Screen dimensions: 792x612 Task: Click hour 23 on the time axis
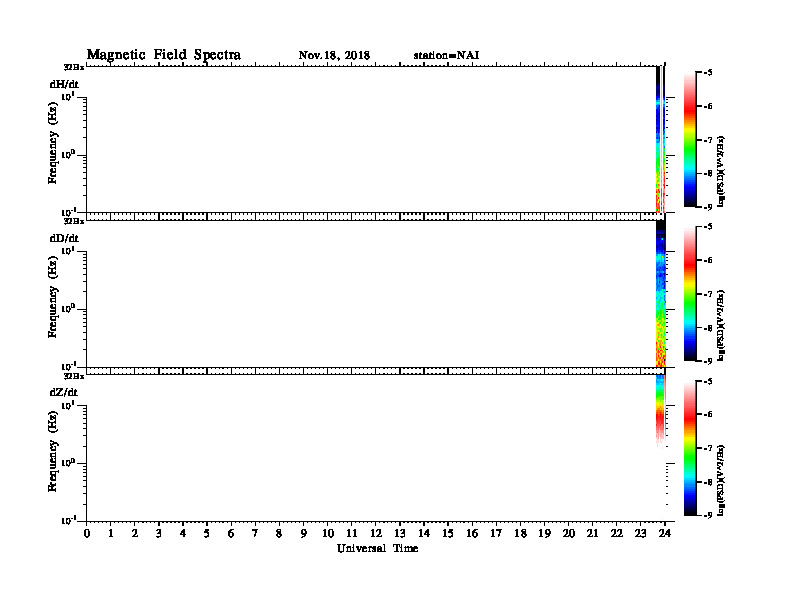pyautogui.click(x=641, y=534)
